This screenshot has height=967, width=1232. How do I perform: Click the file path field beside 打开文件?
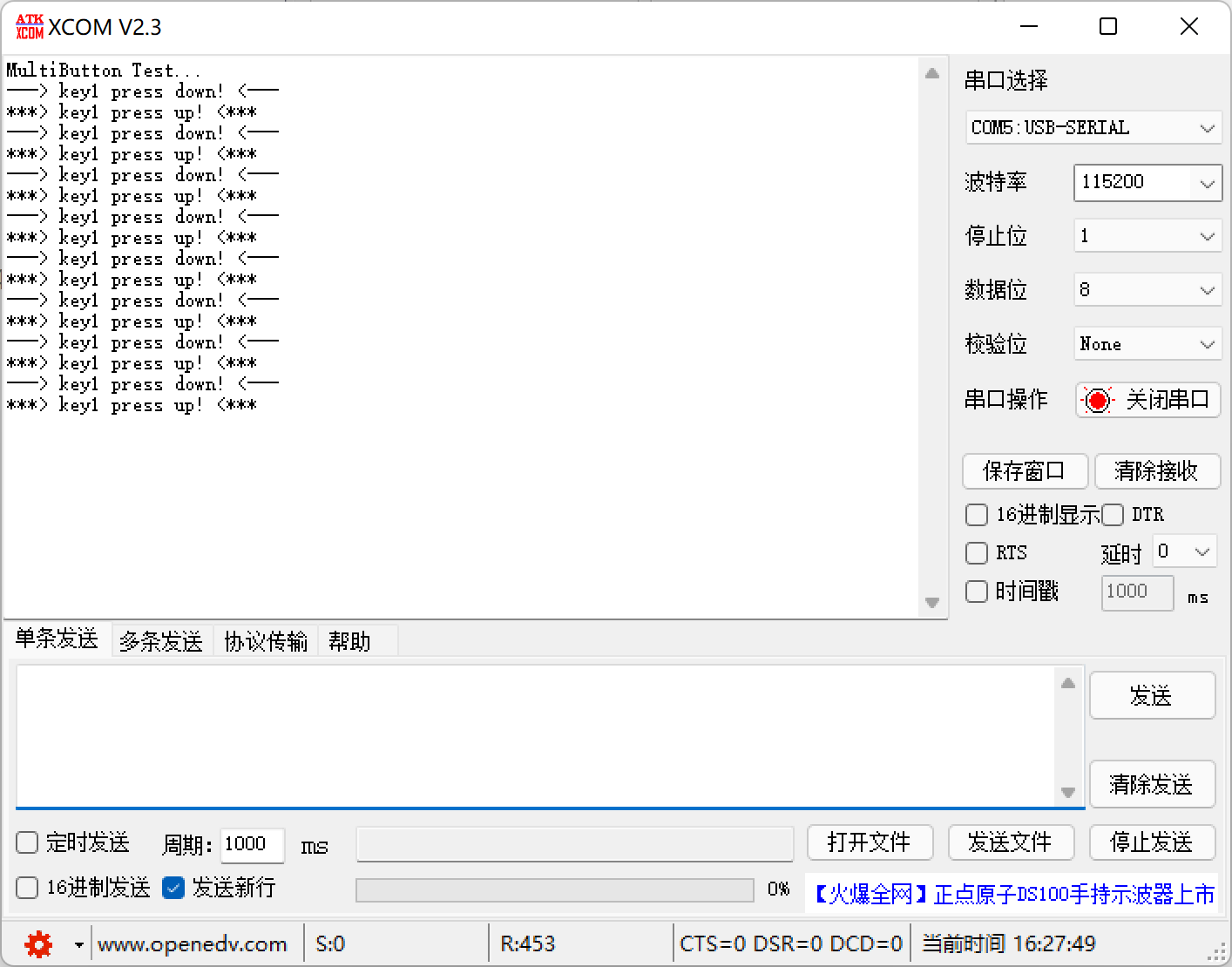point(575,843)
